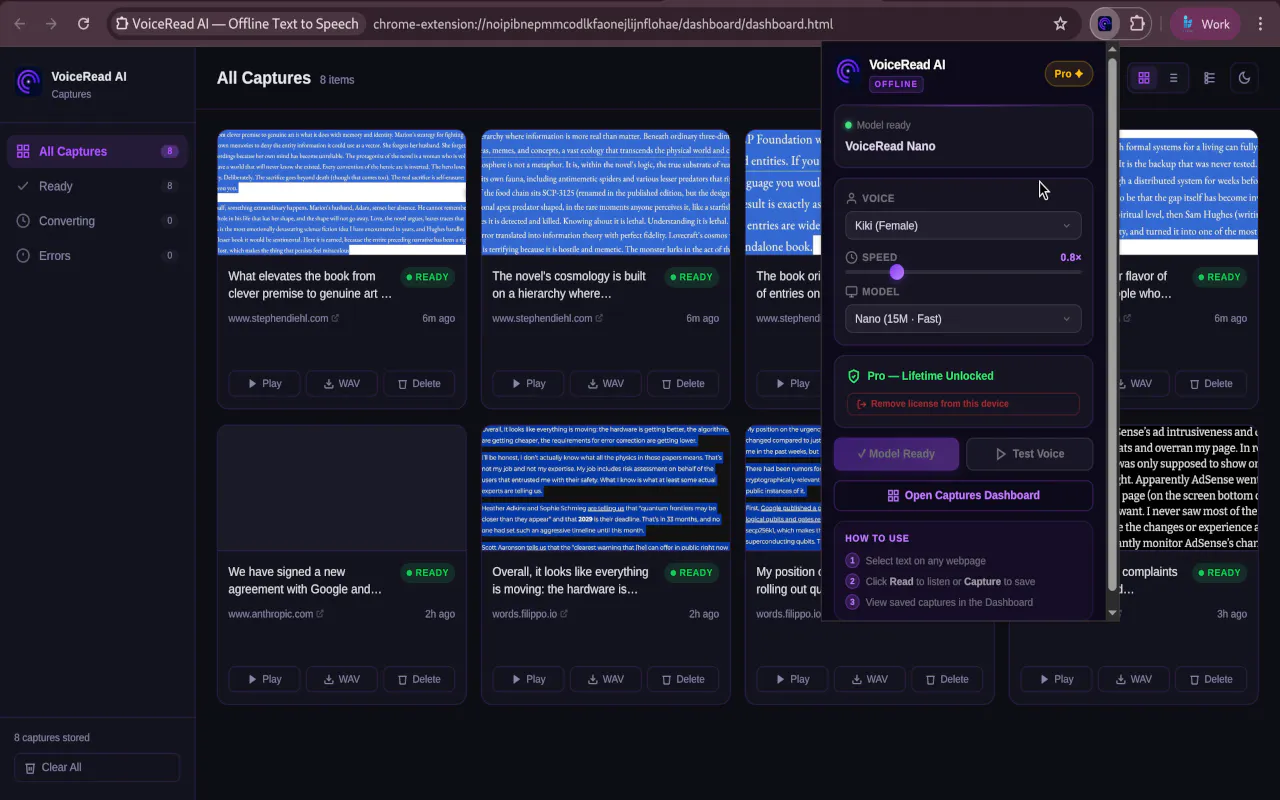Click the popup scrollbar's up arrow
This screenshot has width=1280, height=800.
(1112, 49)
